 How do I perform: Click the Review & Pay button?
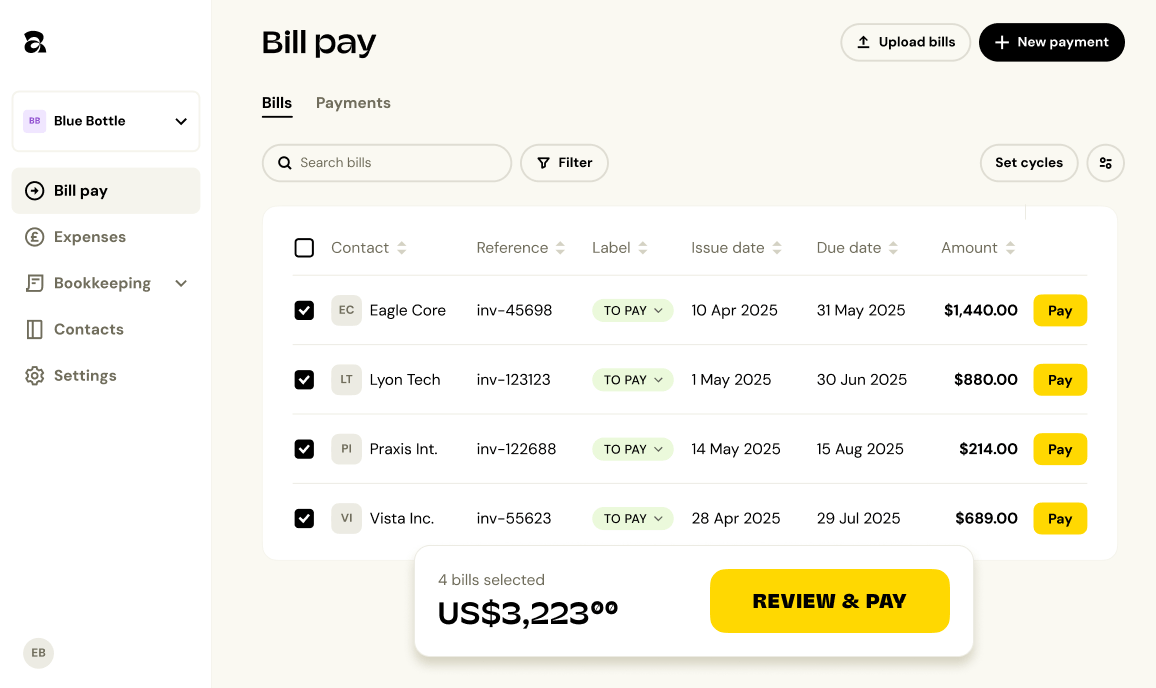[x=829, y=601]
